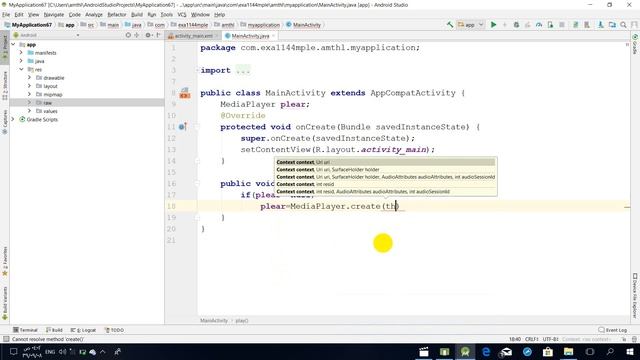Open the Build Variants side tab

point(4,303)
